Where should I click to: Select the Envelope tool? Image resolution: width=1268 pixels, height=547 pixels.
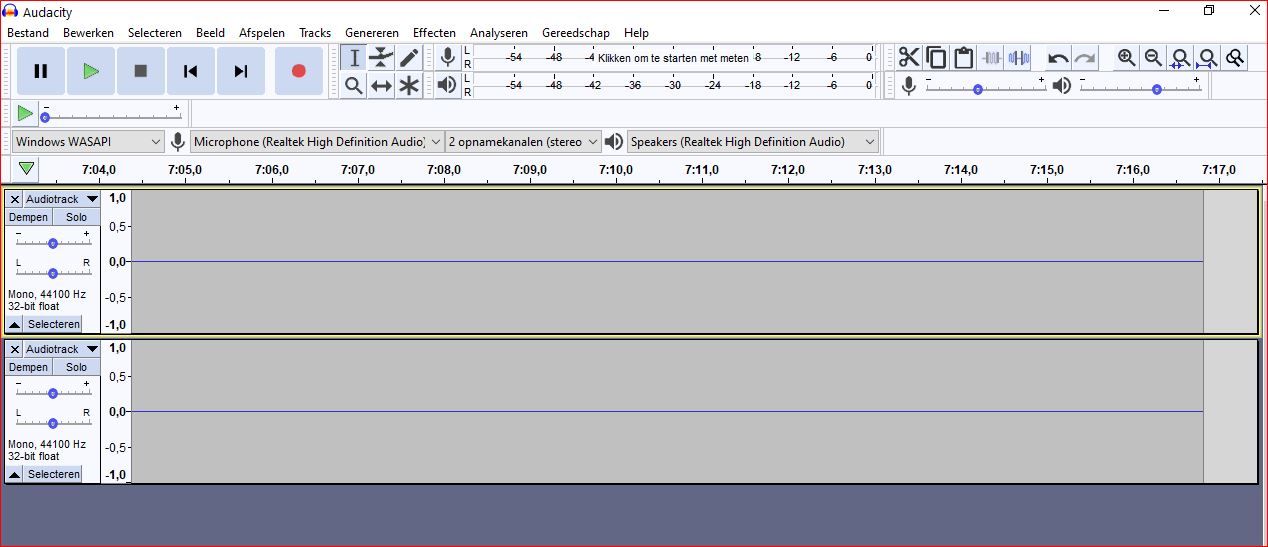click(x=381, y=58)
